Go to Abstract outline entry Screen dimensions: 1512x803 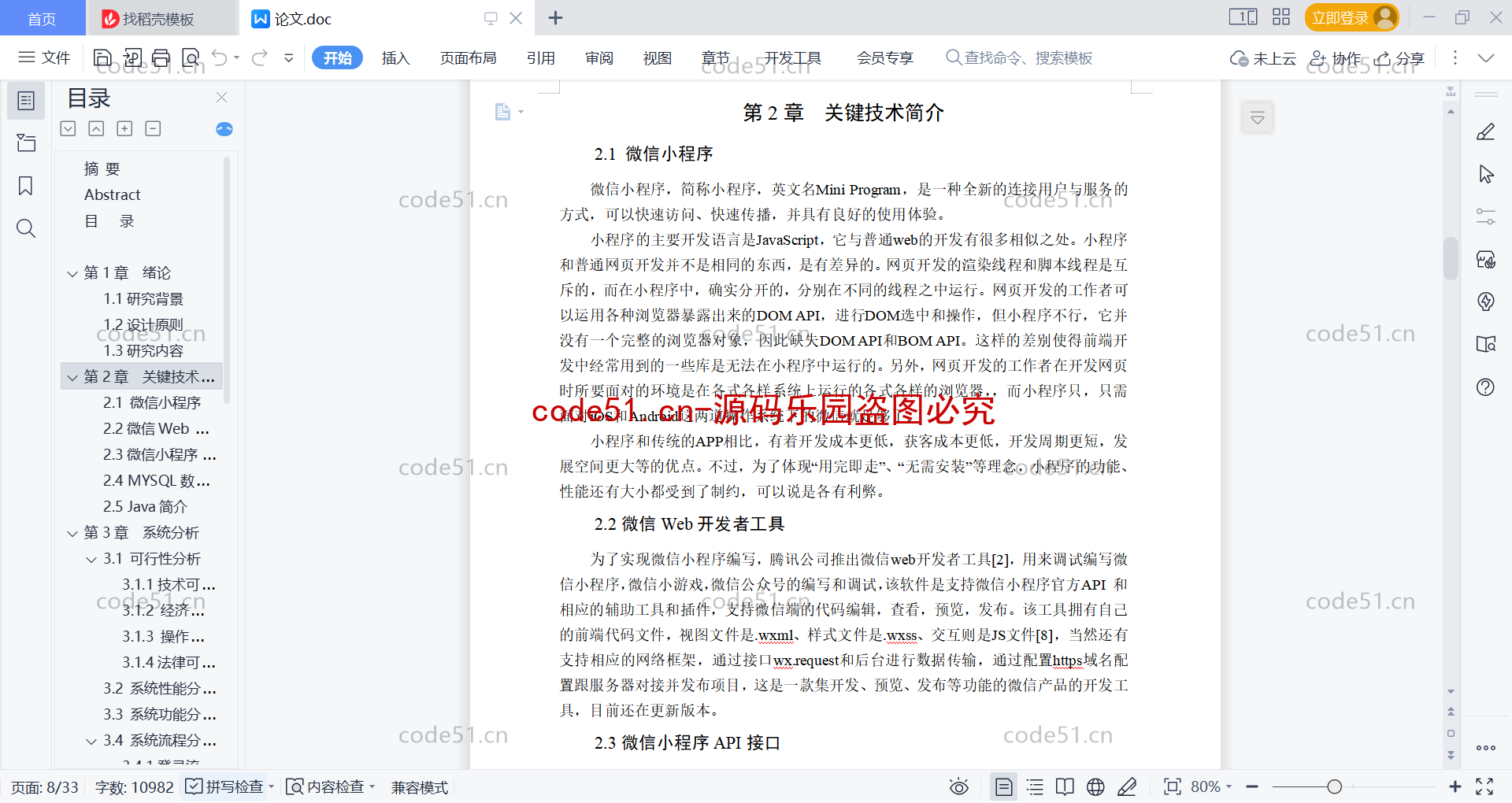click(x=113, y=194)
